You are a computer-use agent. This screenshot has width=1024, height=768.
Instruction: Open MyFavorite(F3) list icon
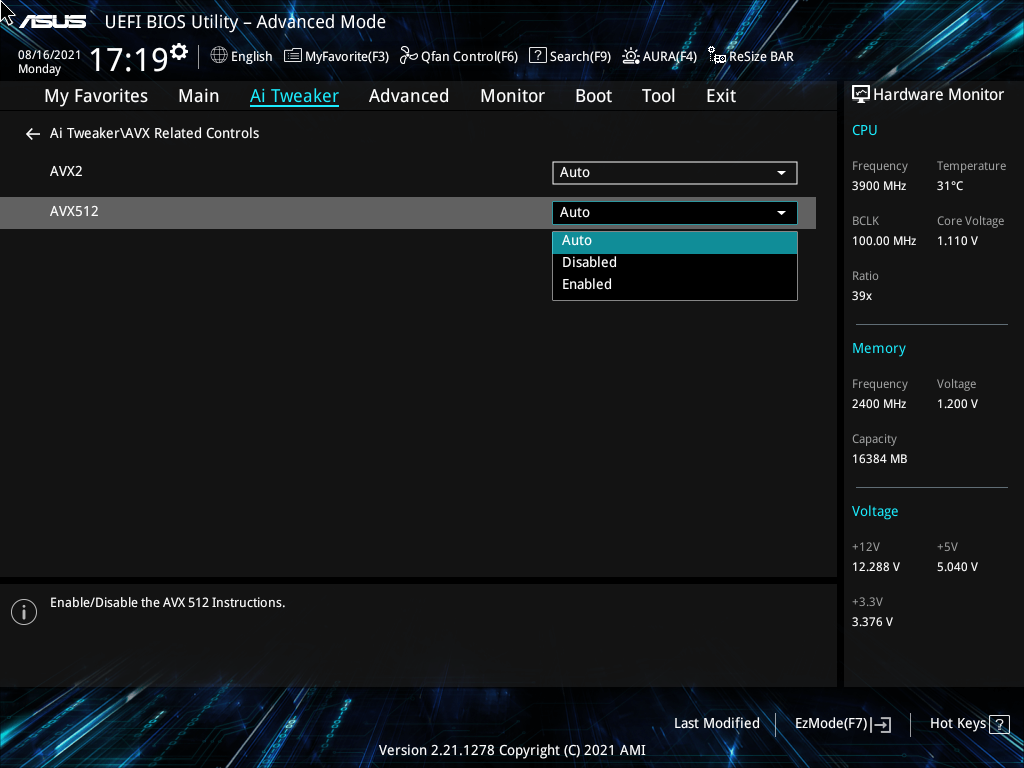coord(293,56)
